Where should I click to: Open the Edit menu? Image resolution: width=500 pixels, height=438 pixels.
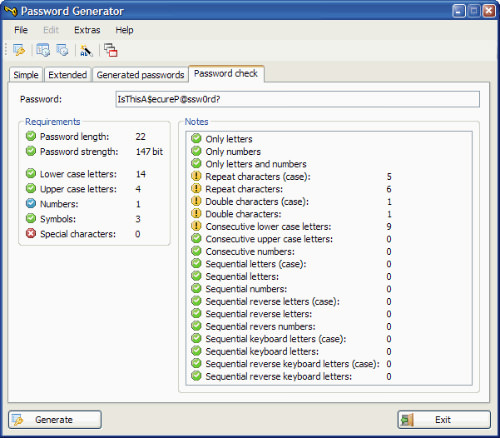coord(51,30)
